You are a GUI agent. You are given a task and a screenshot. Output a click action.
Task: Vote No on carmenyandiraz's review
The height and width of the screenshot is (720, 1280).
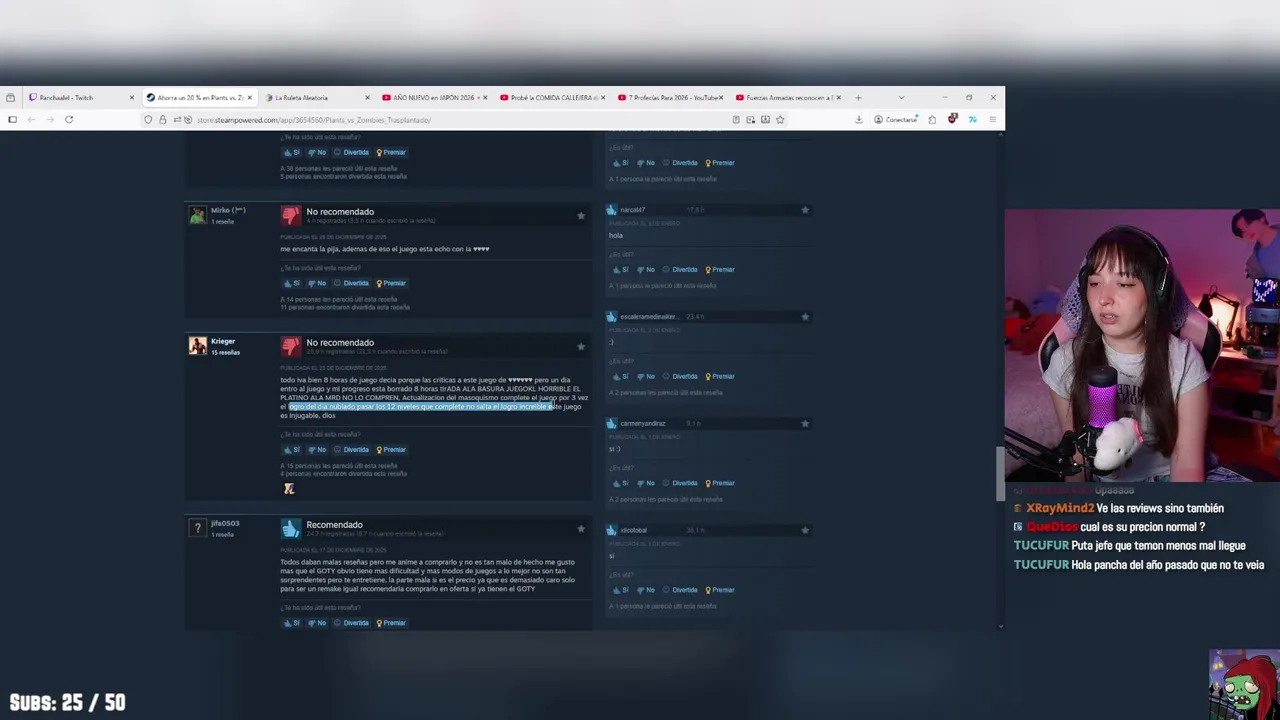(x=646, y=483)
